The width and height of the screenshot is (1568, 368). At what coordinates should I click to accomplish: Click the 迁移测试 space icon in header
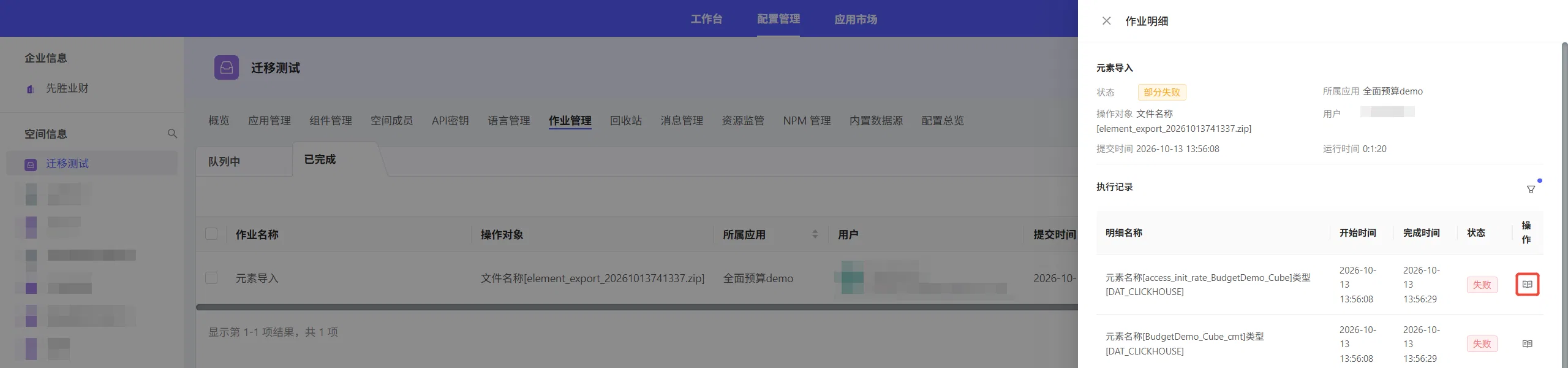tap(227, 67)
